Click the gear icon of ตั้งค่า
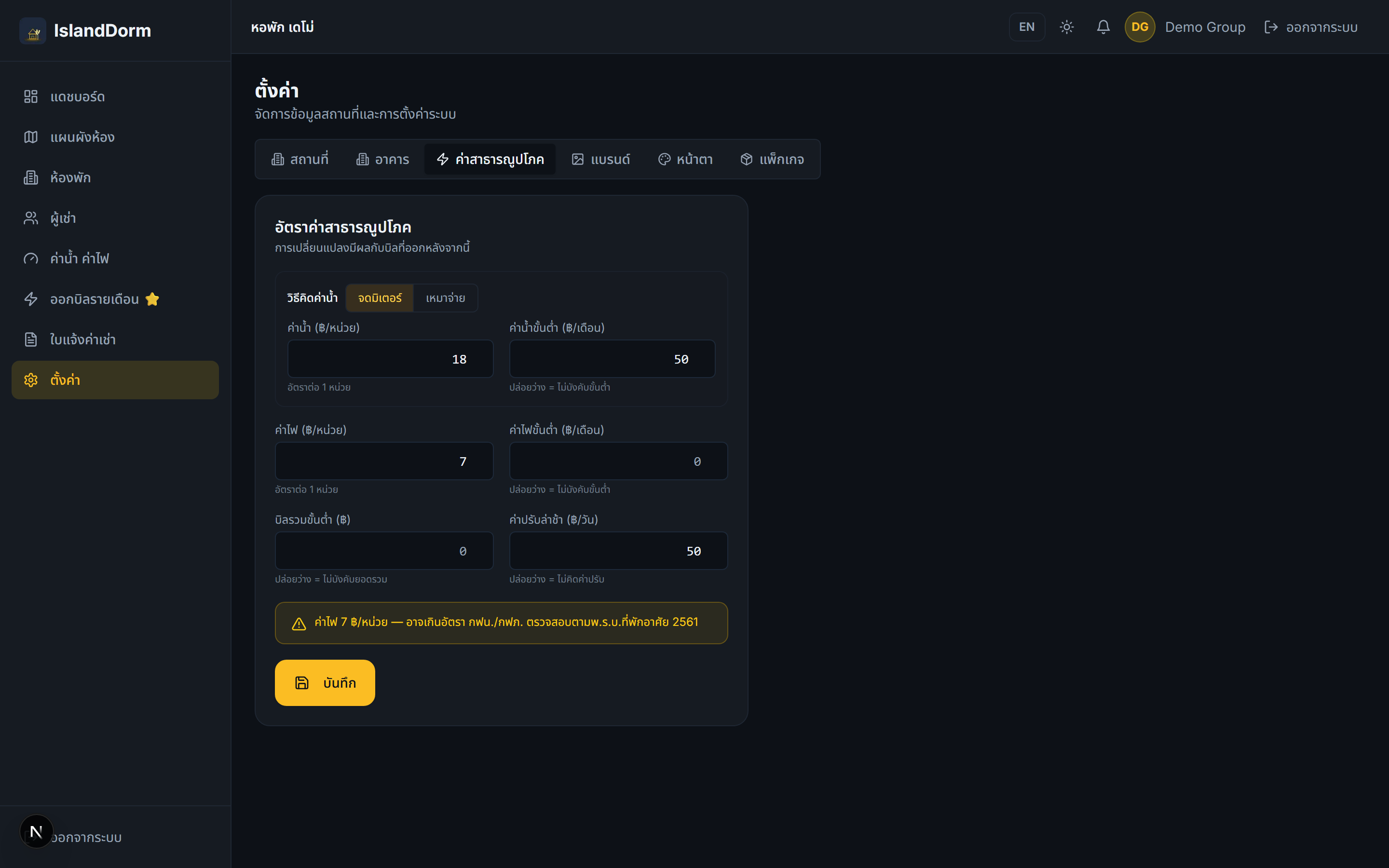The image size is (1389, 868). [31, 380]
